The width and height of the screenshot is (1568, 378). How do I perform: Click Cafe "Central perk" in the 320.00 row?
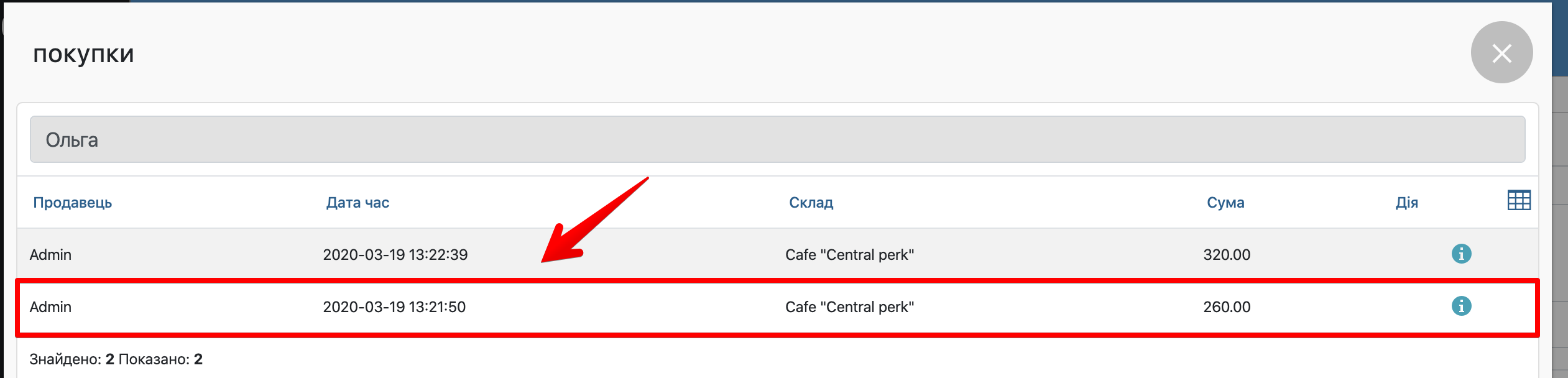tap(849, 255)
